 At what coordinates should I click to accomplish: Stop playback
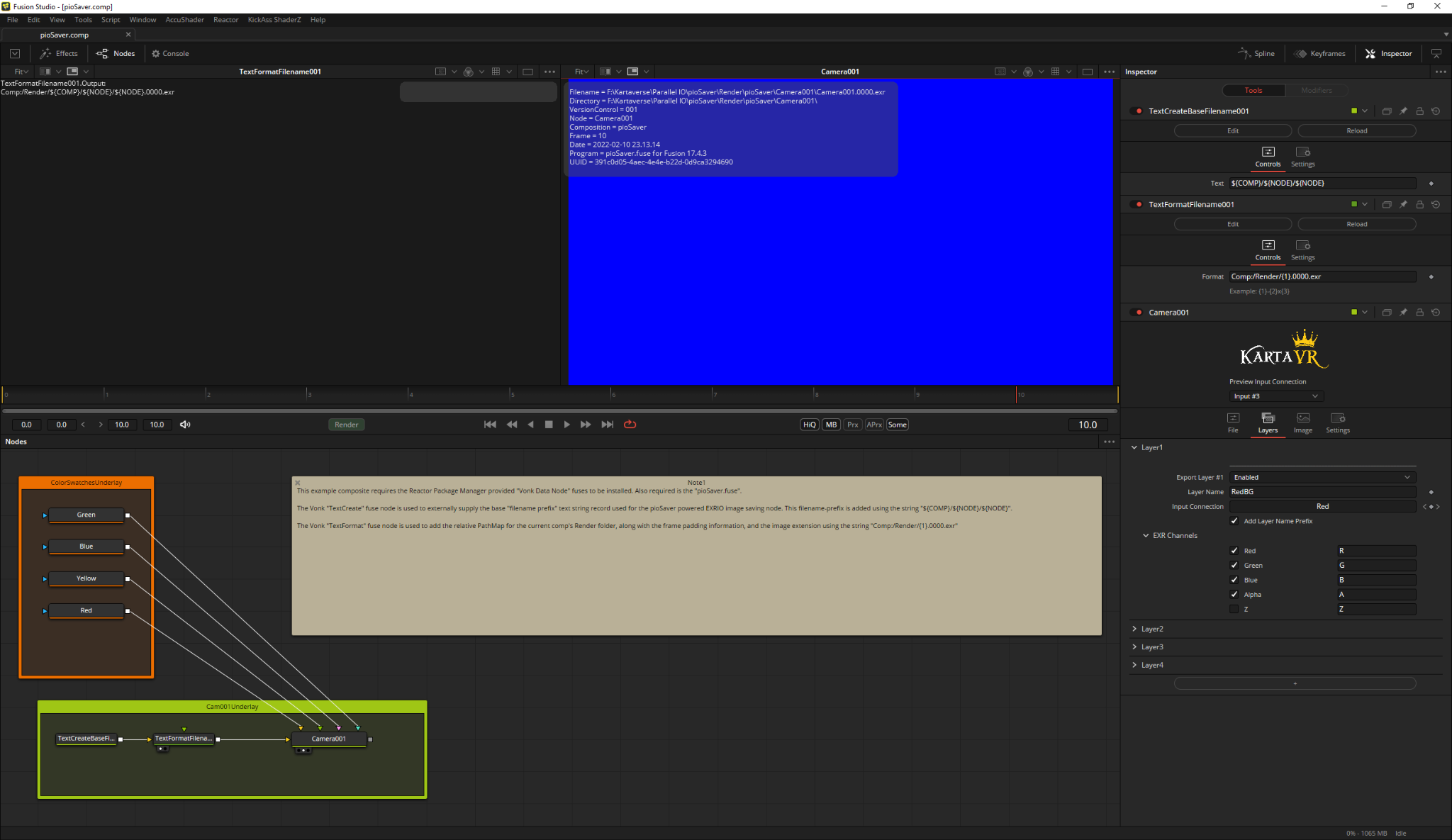[x=549, y=425]
